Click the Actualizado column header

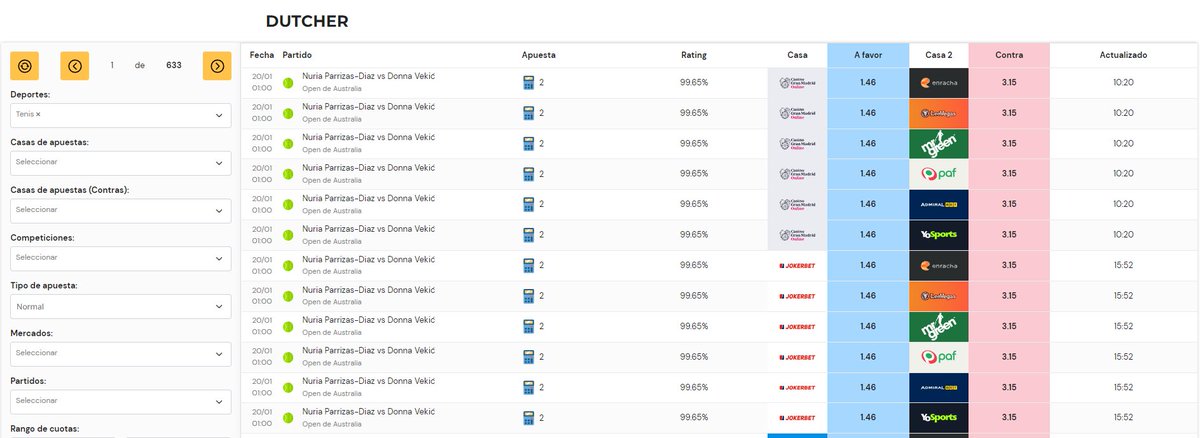[x=1123, y=55]
